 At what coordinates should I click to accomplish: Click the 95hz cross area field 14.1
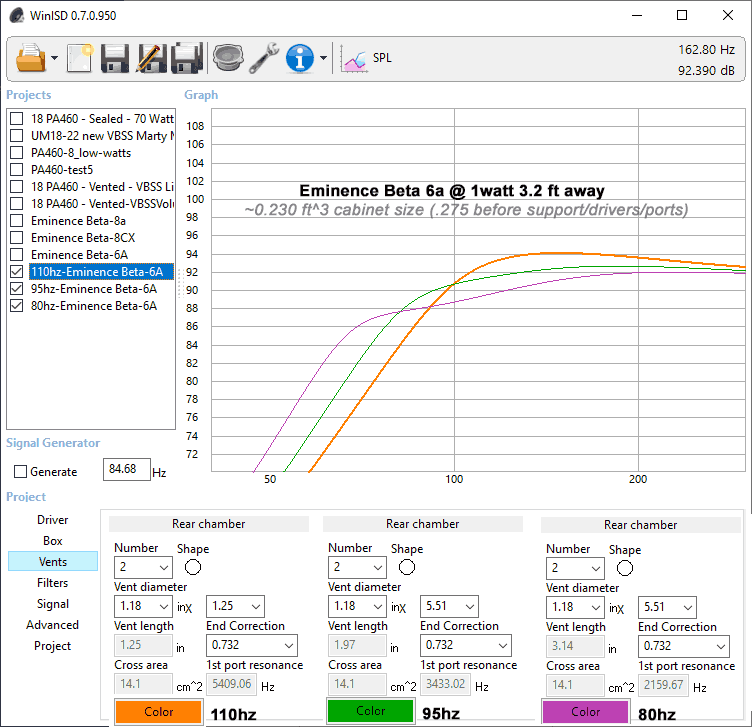click(x=357, y=684)
